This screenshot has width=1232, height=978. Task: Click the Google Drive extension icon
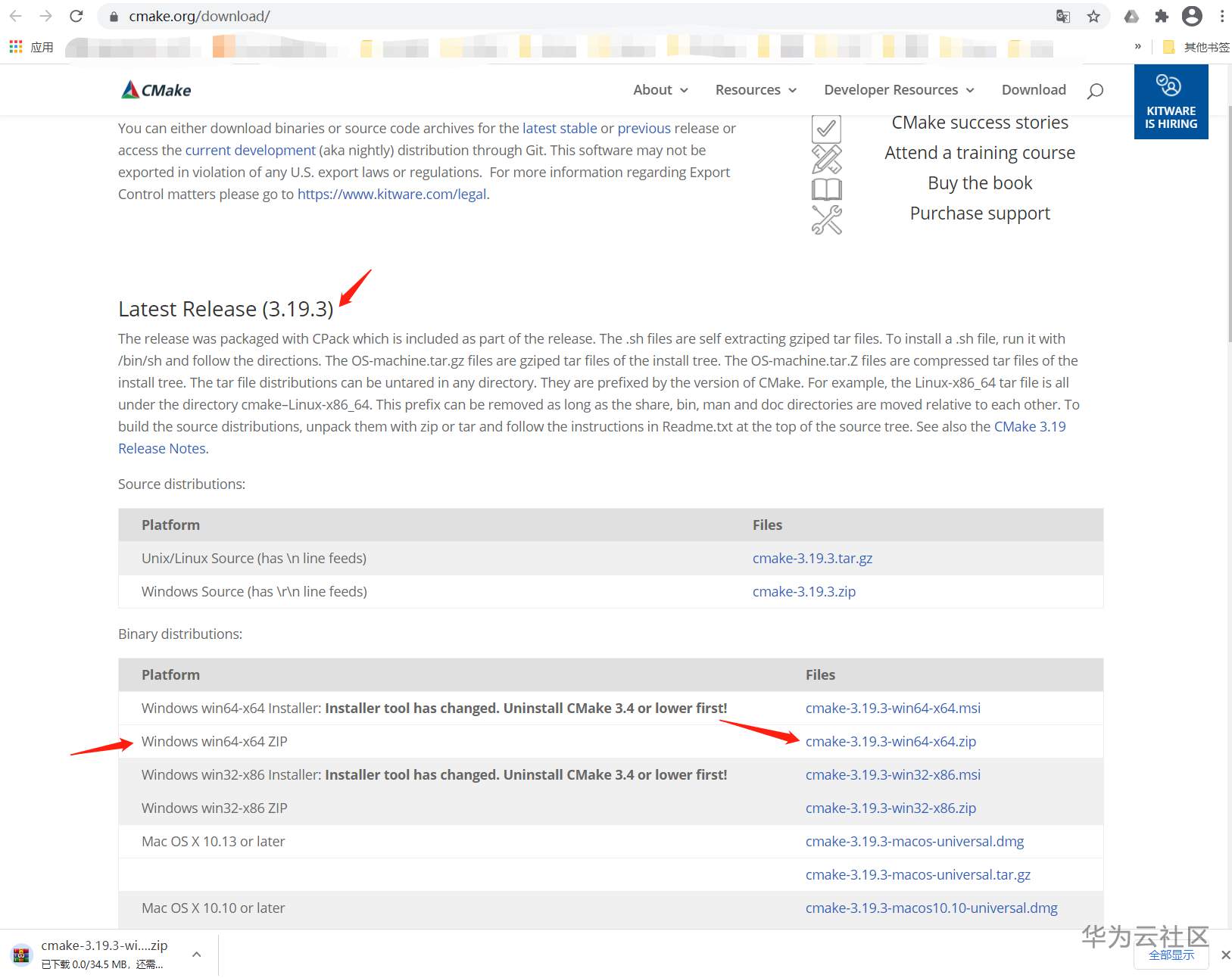1131,16
